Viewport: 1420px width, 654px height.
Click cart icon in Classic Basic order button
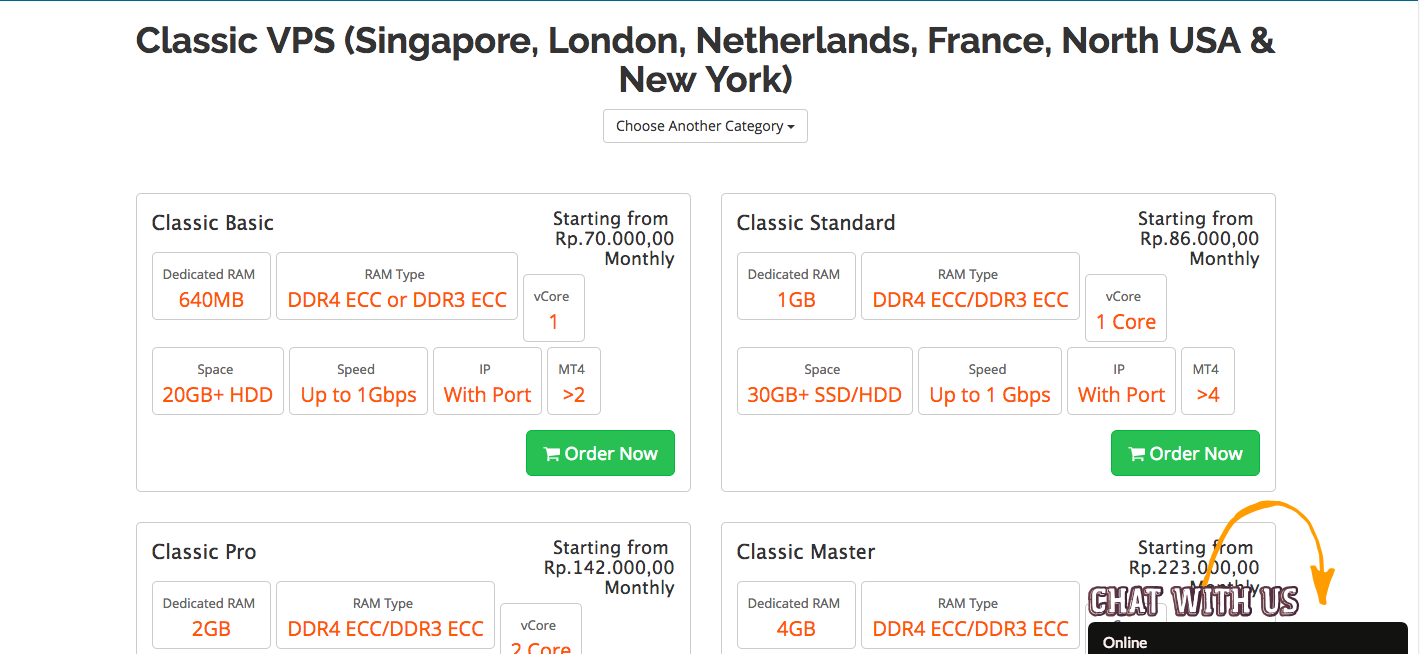(x=551, y=454)
